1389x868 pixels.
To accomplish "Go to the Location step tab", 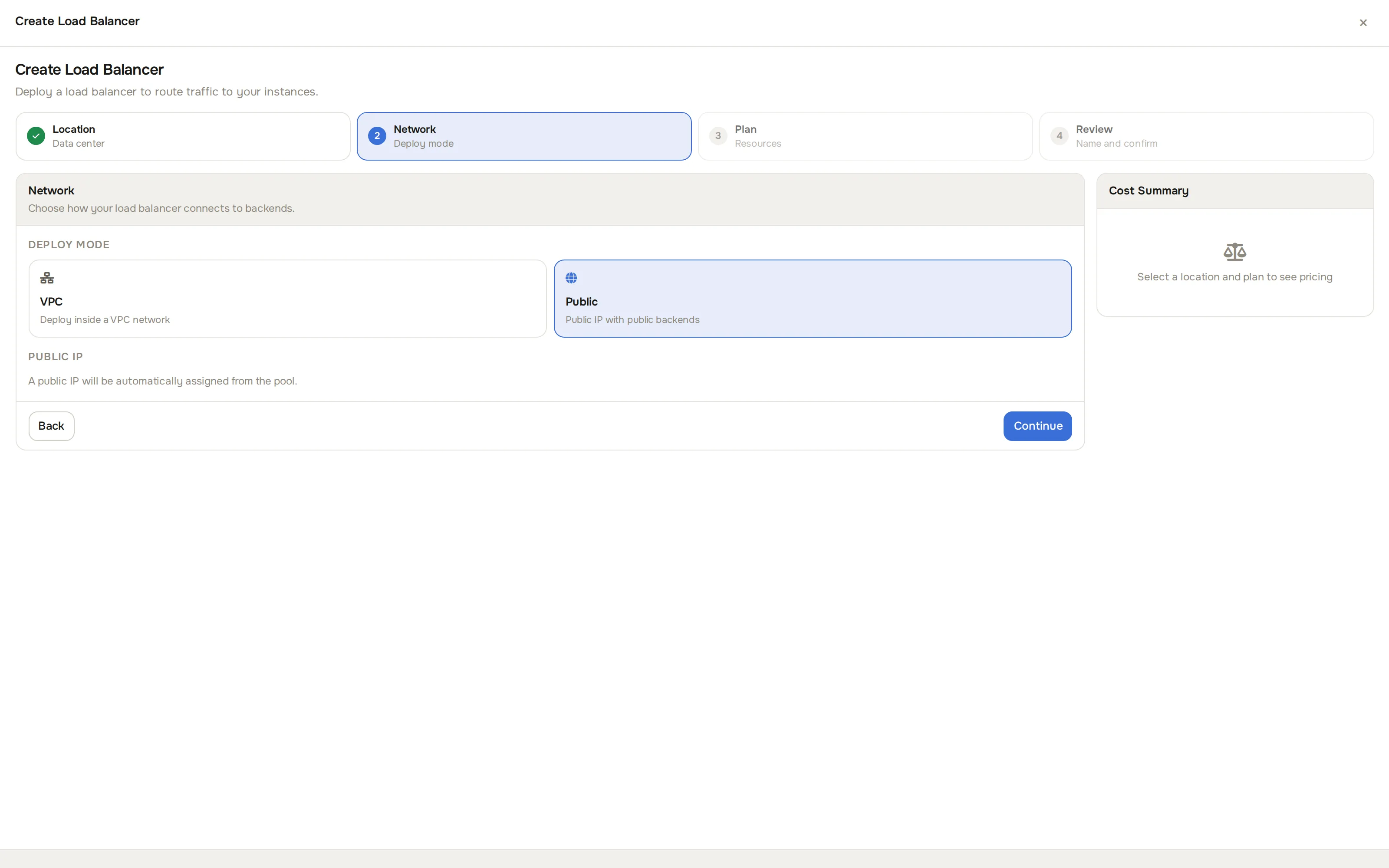I will (x=183, y=136).
